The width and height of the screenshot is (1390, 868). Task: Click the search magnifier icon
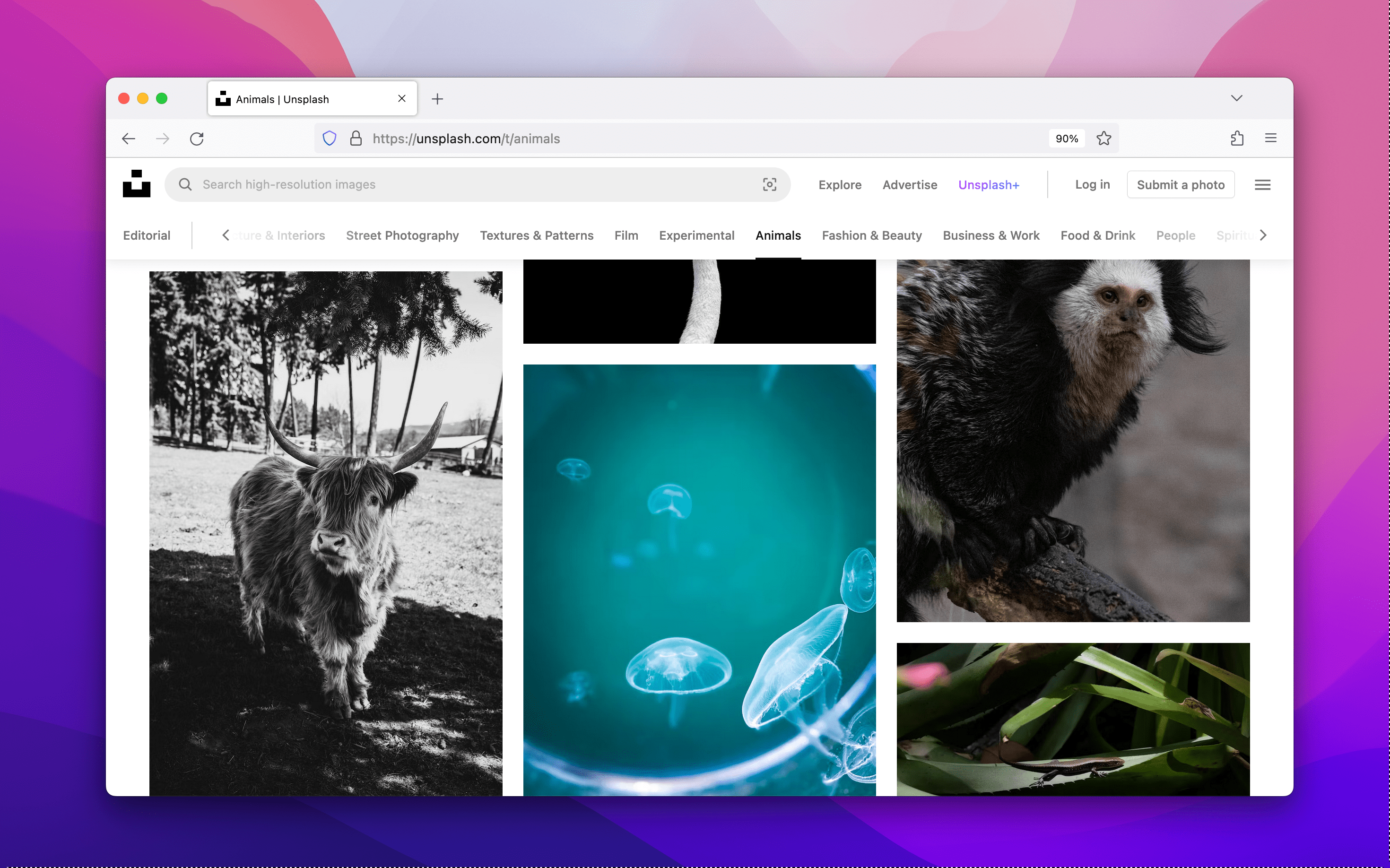click(x=185, y=184)
